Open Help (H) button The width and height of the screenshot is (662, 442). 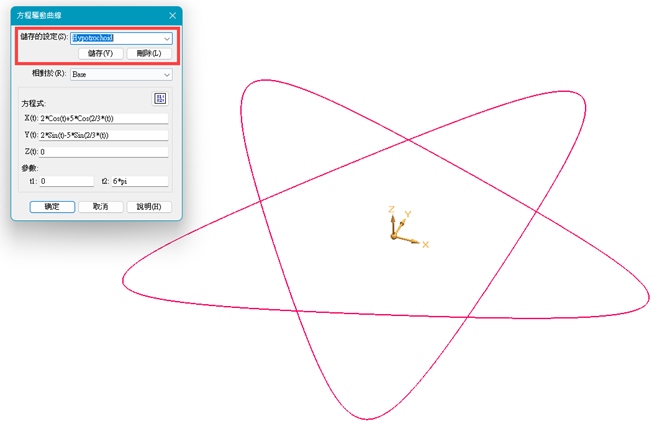pos(149,207)
